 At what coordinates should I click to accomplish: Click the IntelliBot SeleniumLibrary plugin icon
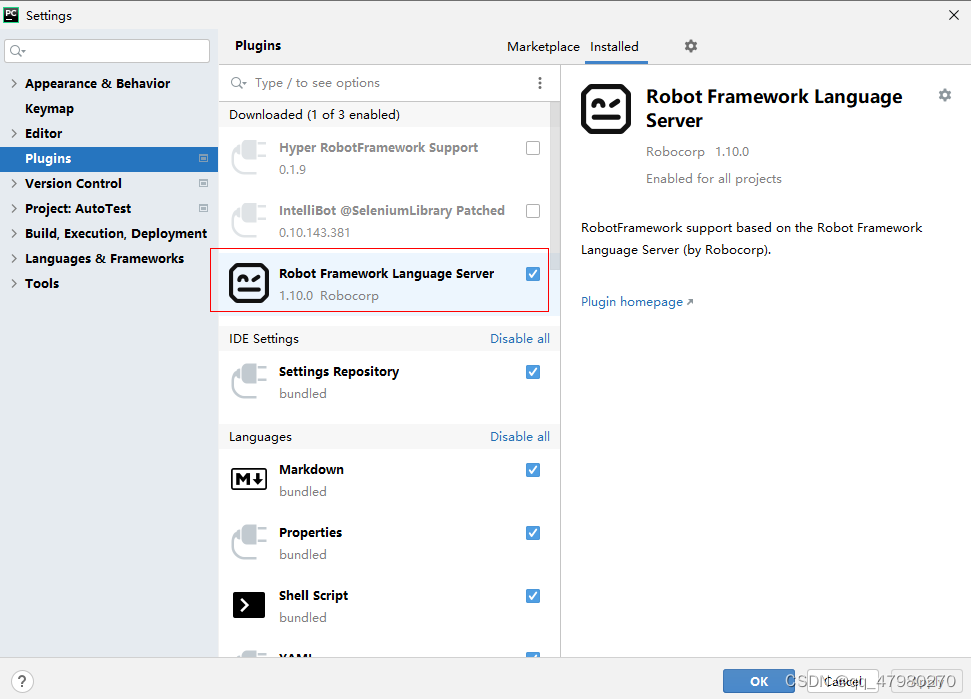click(249, 221)
